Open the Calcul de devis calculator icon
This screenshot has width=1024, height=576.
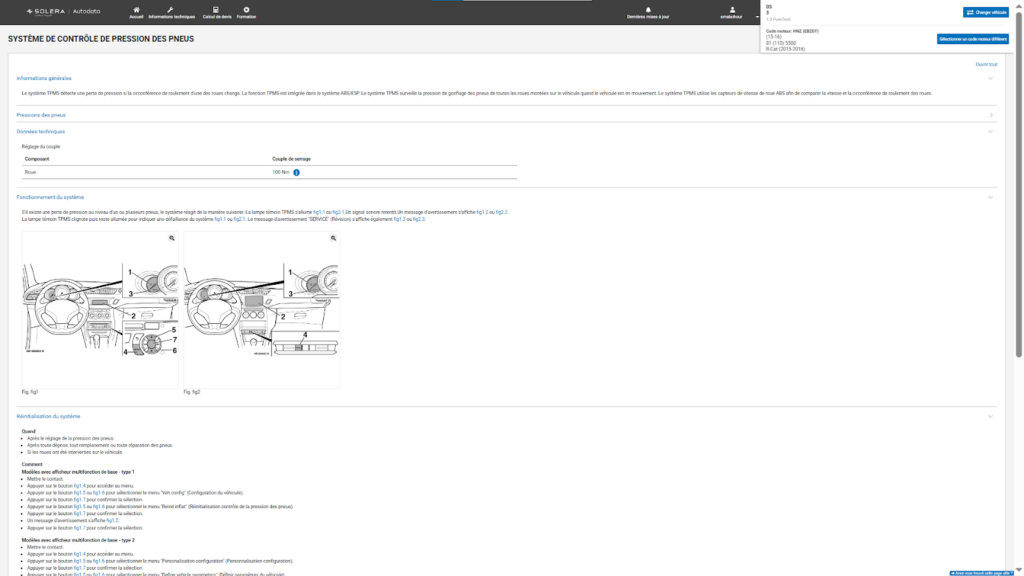tap(216, 10)
